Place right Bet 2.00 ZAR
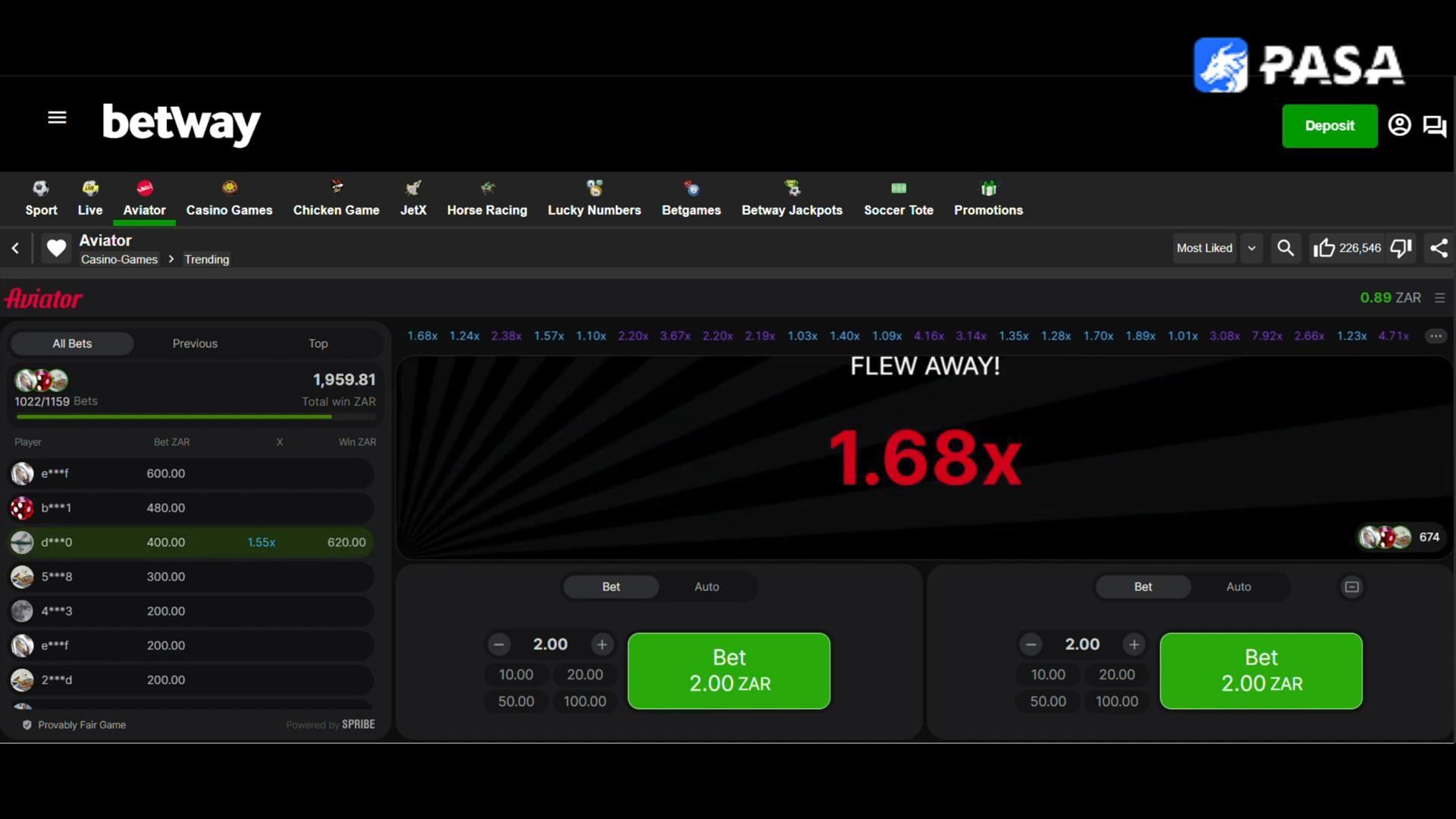Image resolution: width=1456 pixels, height=819 pixels. [1261, 671]
